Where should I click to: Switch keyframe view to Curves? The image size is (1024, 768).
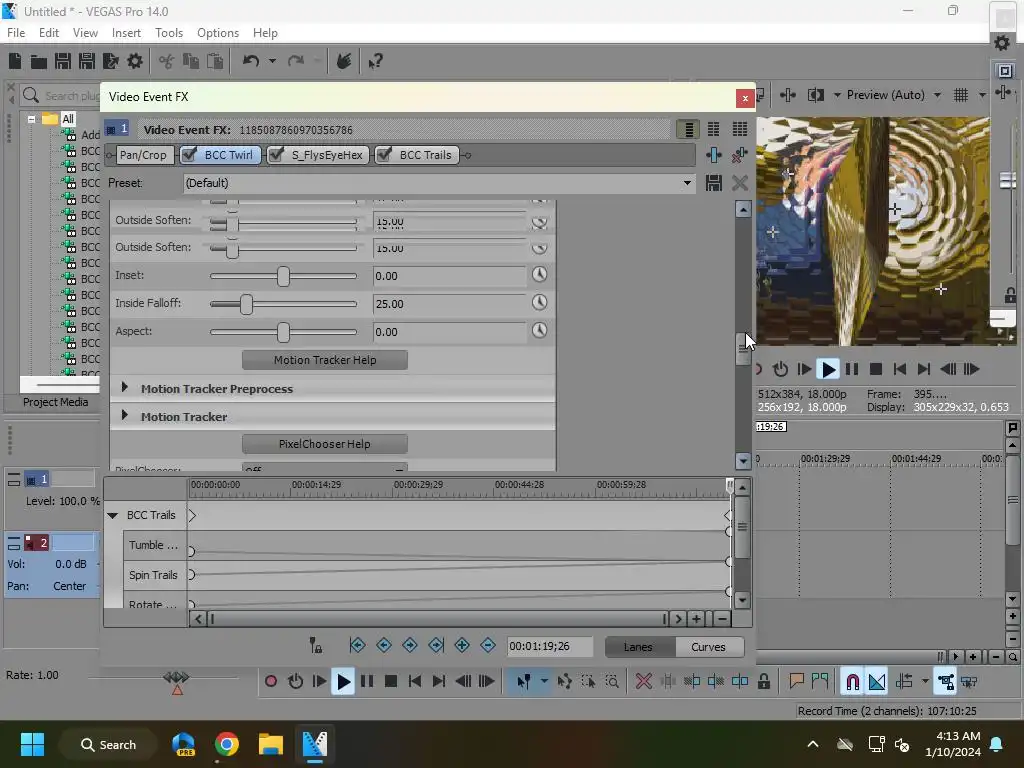click(x=709, y=647)
